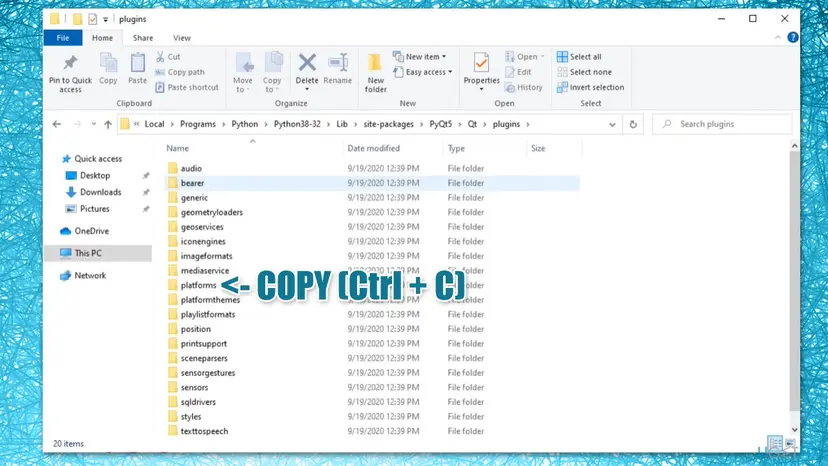Click site-packages in address path
Screen dimensions: 828x466
pos(388,124)
